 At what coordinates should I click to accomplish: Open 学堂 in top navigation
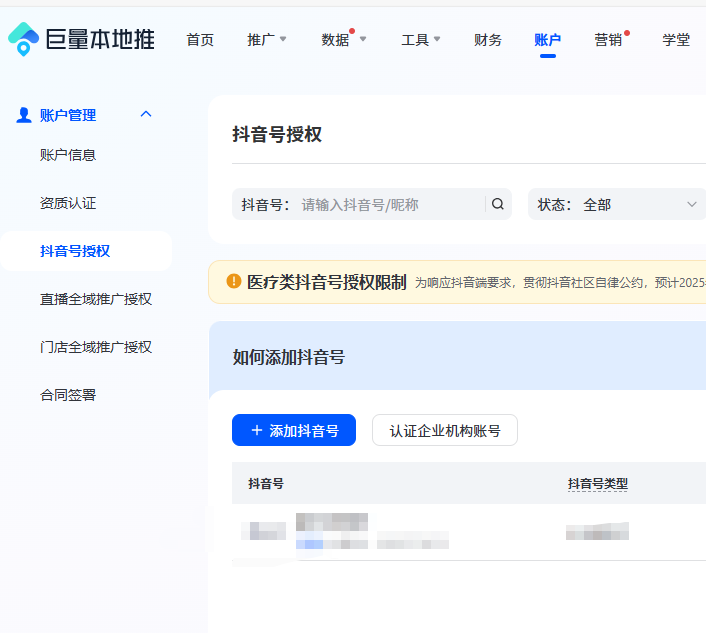676,40
